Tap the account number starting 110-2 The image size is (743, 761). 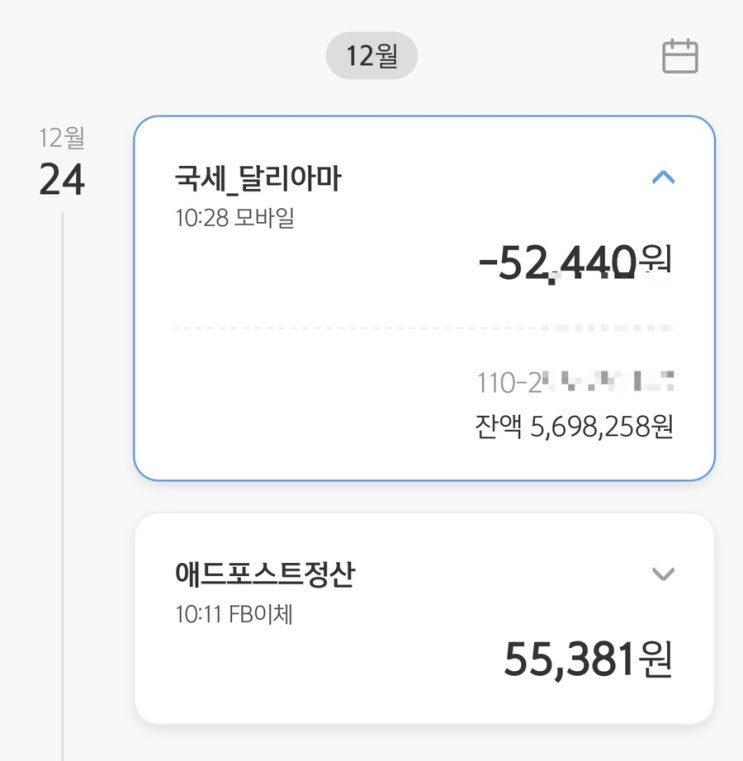point(574,381)
